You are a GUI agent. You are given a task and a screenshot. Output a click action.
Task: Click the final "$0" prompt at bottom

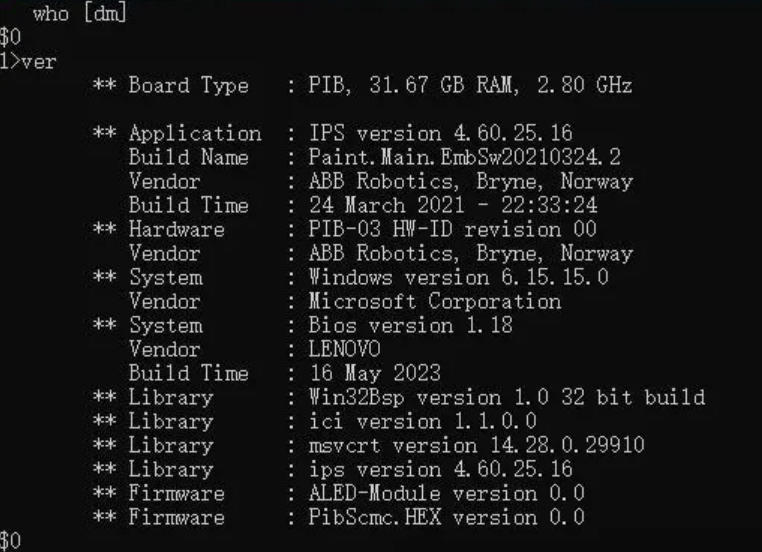[10, 541]
